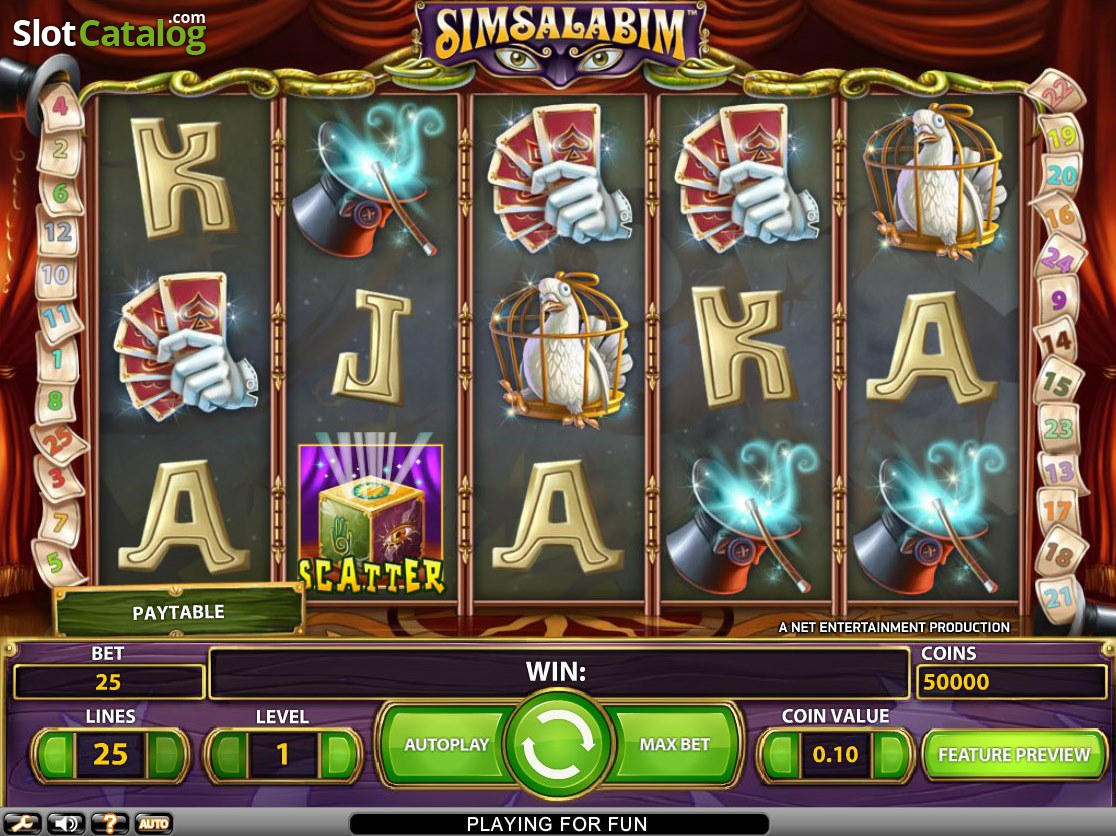Screen dimensions: 1116x836
Task: Toggle the AUTO button in bottom bar
Action: [x=153, y=823]
